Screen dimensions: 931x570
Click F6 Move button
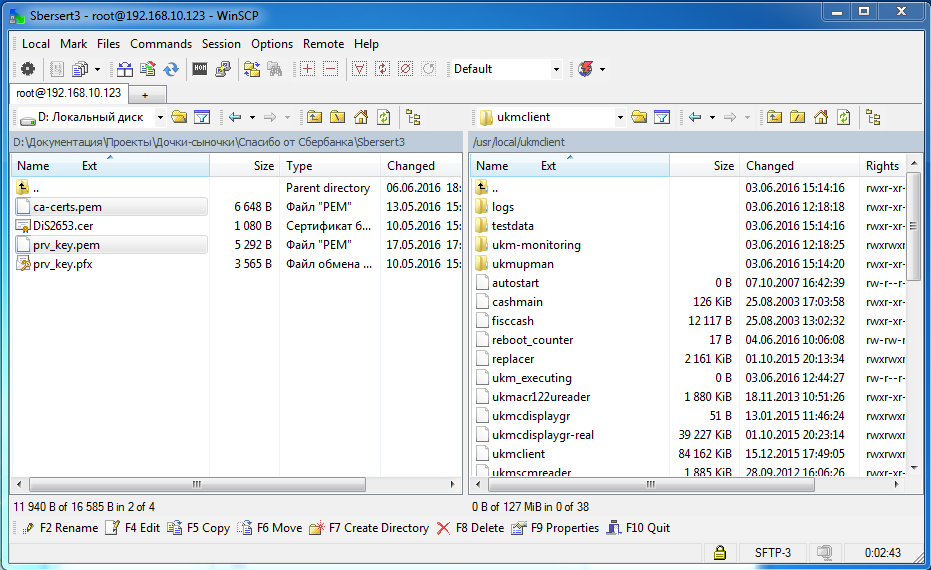pos(270,528)
